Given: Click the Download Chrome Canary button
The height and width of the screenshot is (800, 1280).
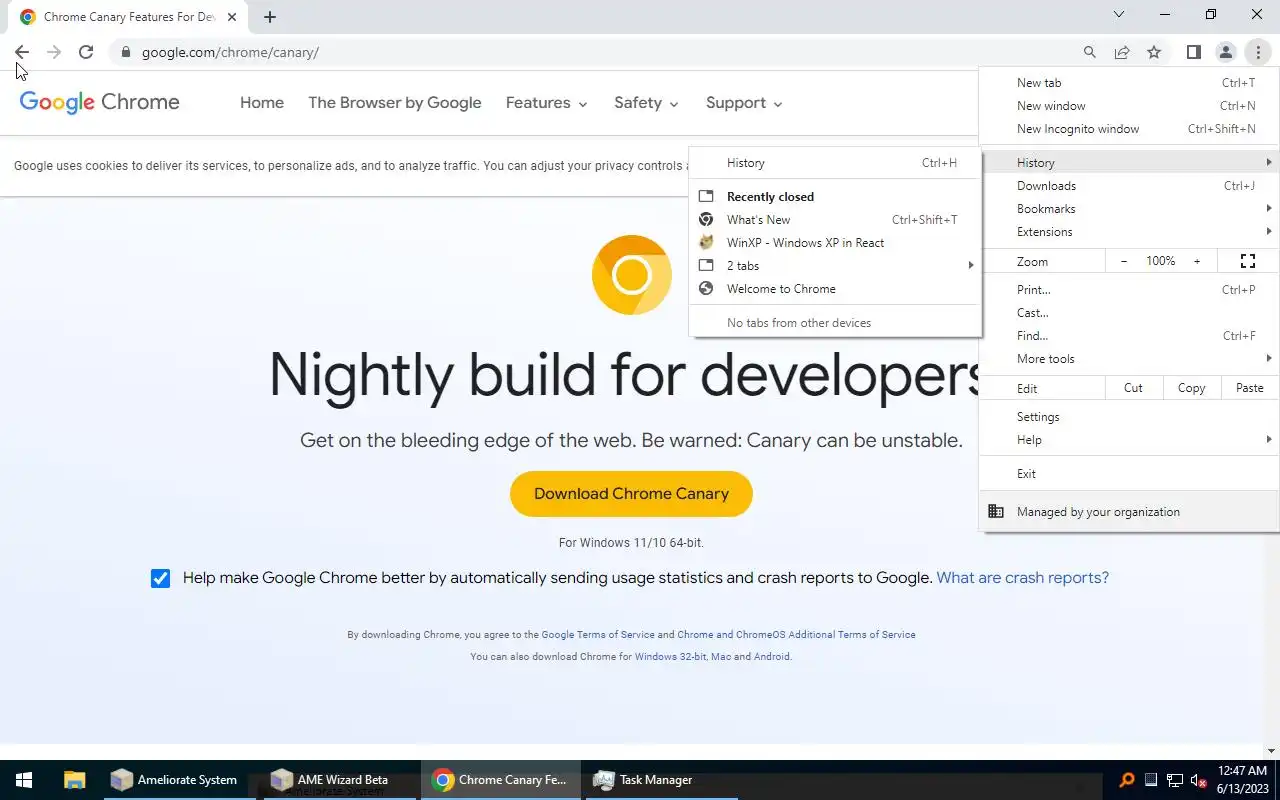Looking at the screenshot, I should point(631,494).
